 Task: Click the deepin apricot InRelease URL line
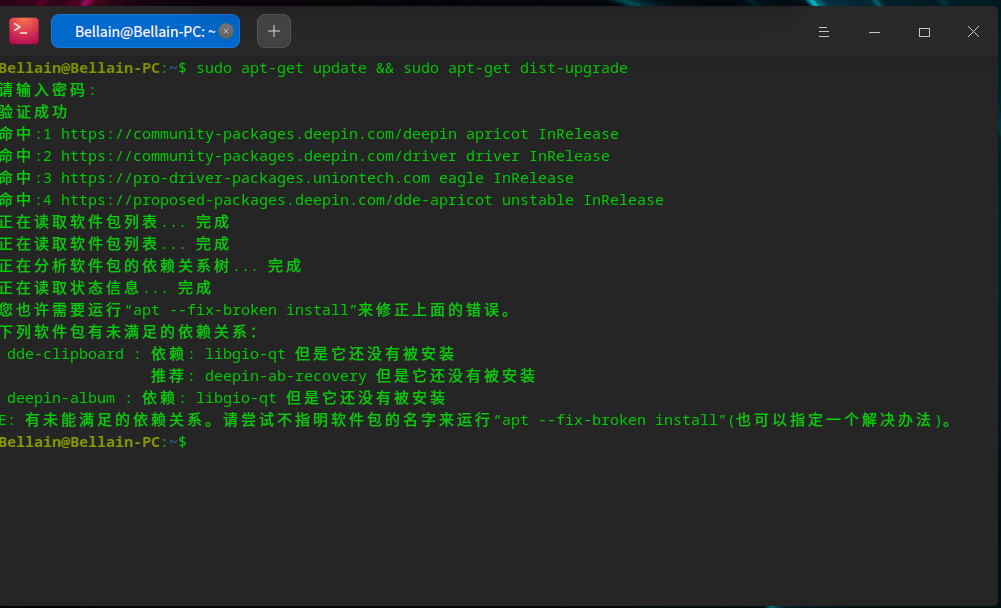pyautogui.click(x=309, y=134)
